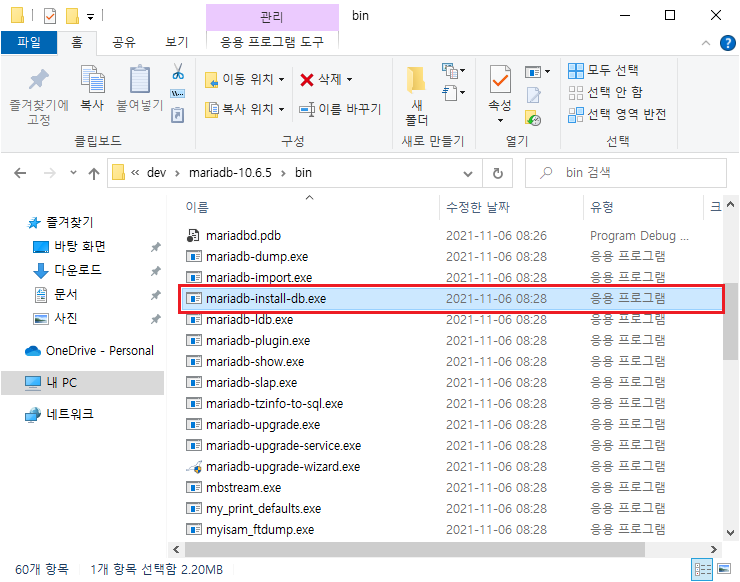
Task: Click the History icon in the Open group
Action: 533,118
